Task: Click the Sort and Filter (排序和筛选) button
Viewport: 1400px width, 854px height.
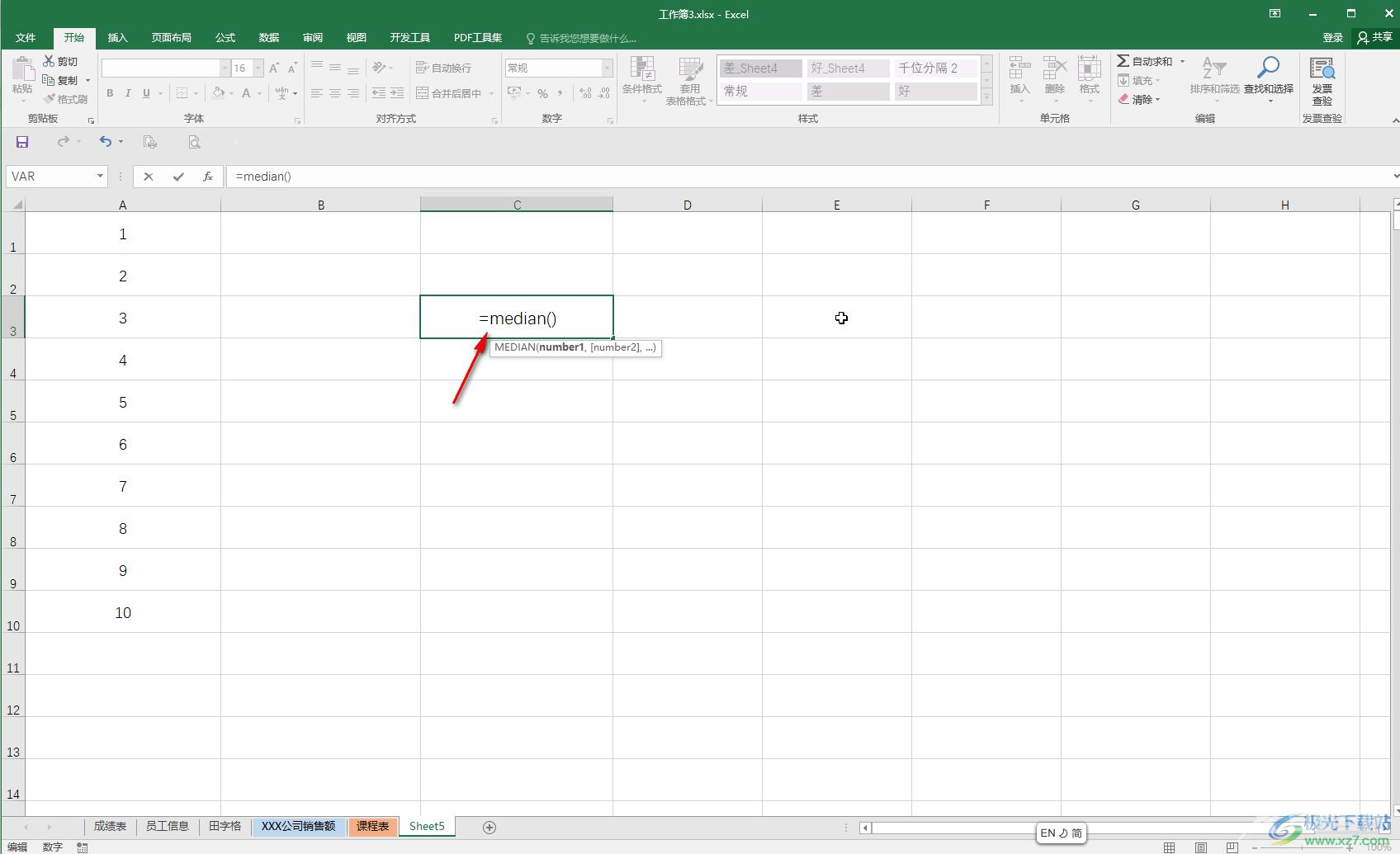Action: click(x=1214, y=81)
